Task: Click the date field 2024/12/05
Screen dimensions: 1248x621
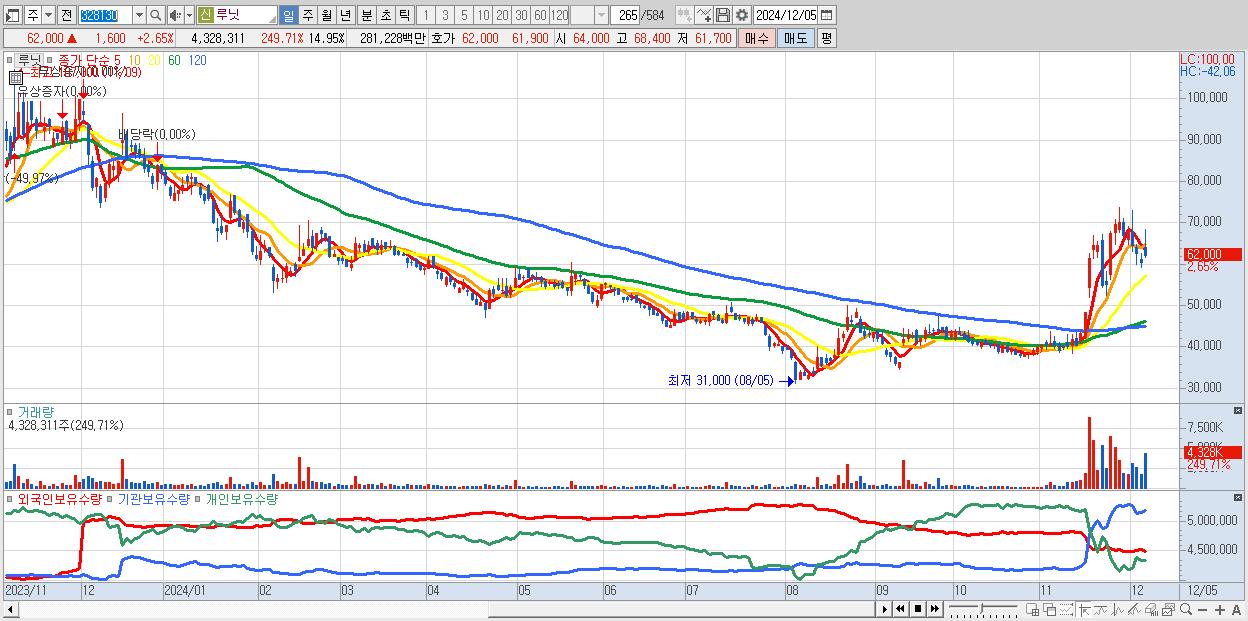Action: tap(786, 15)
